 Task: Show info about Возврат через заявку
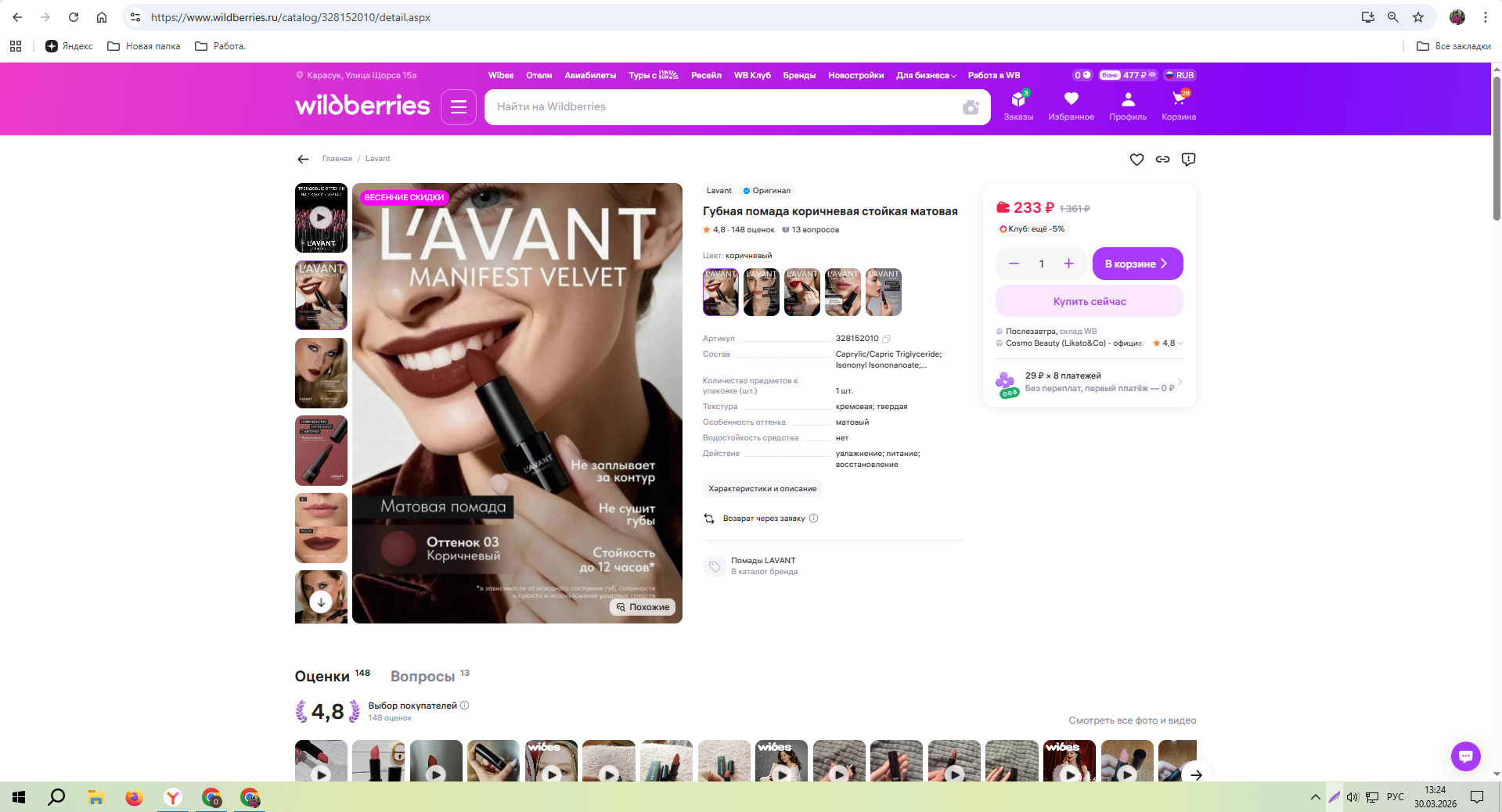pyautogui.click(x=813, y=519)
